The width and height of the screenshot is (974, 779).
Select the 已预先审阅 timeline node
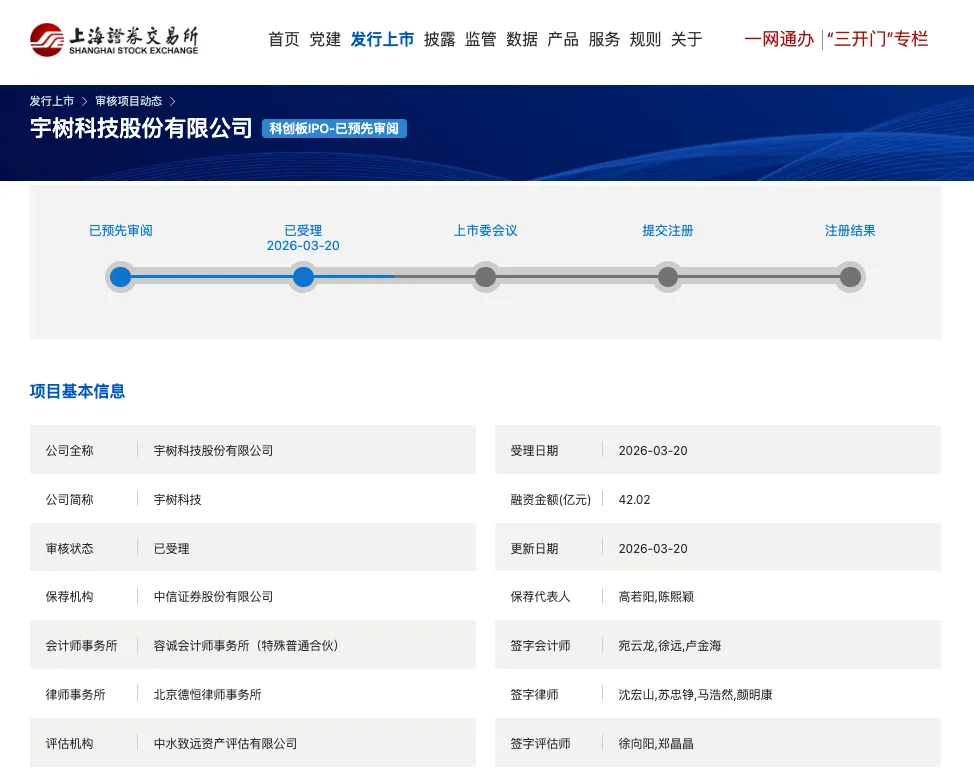click(x=120, y=277)
